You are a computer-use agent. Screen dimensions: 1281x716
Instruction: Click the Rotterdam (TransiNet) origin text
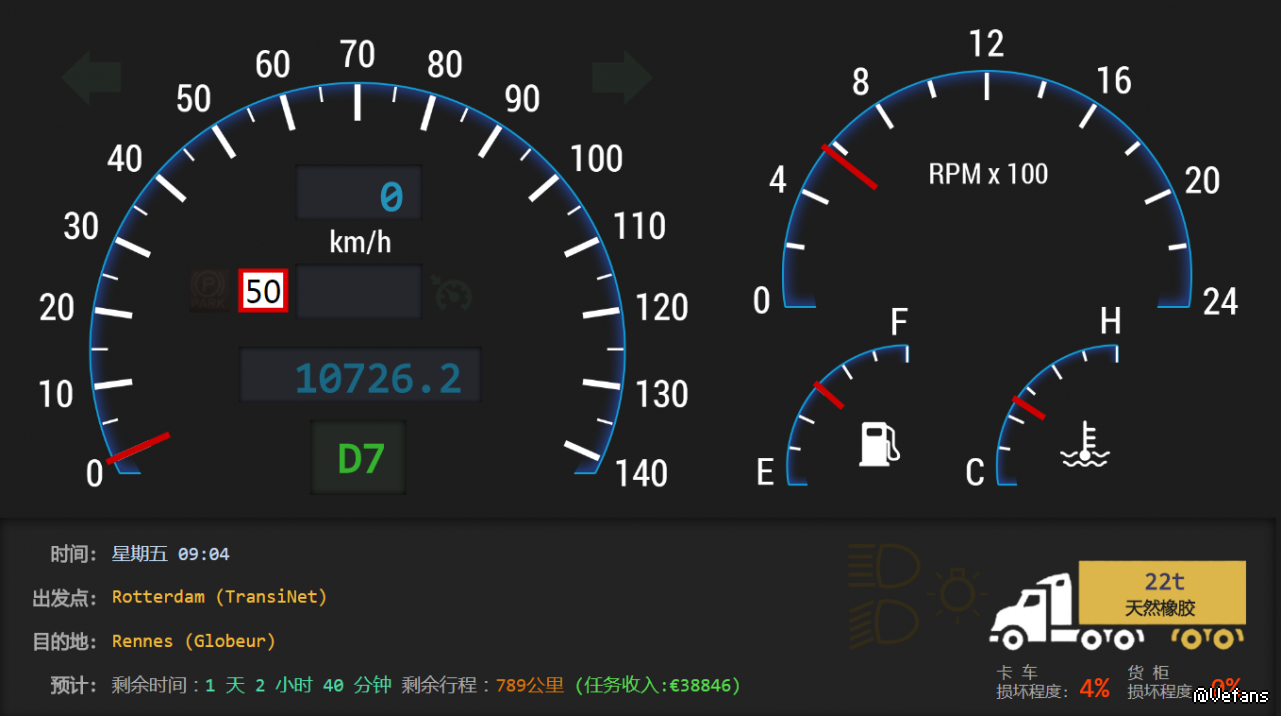219,597
